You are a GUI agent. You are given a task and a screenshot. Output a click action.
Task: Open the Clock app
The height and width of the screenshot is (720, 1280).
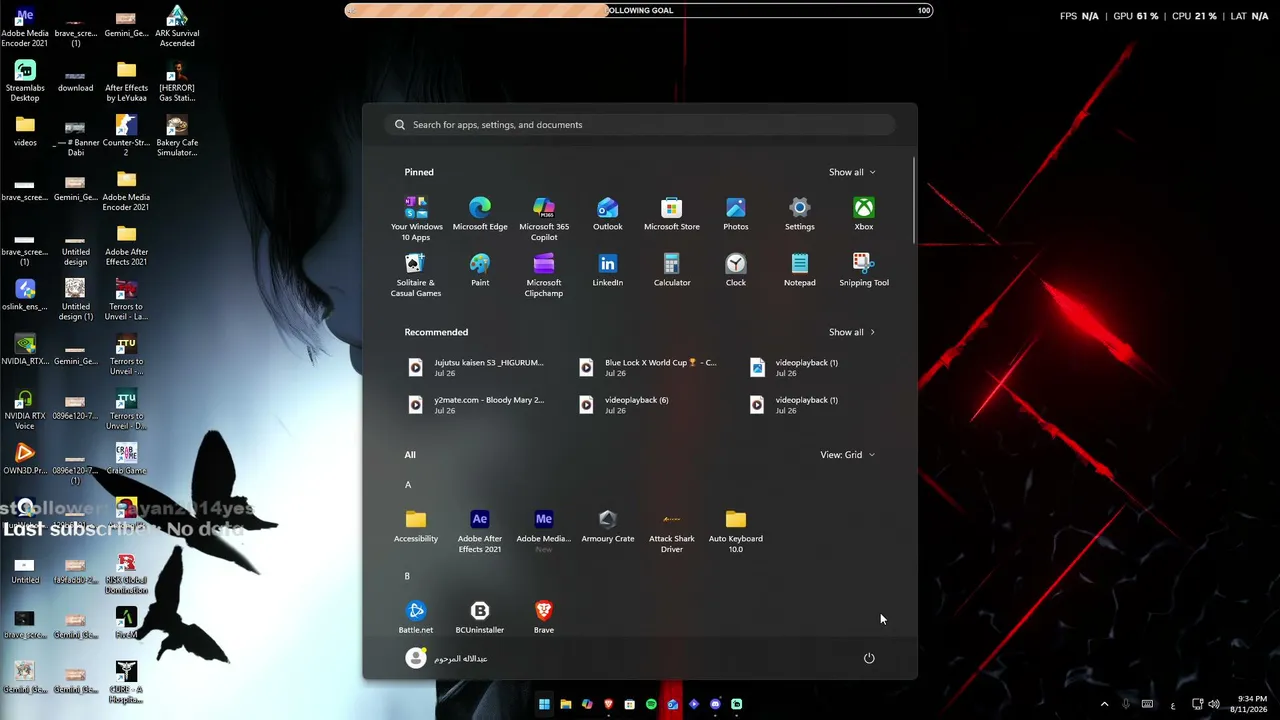point(736,270)
